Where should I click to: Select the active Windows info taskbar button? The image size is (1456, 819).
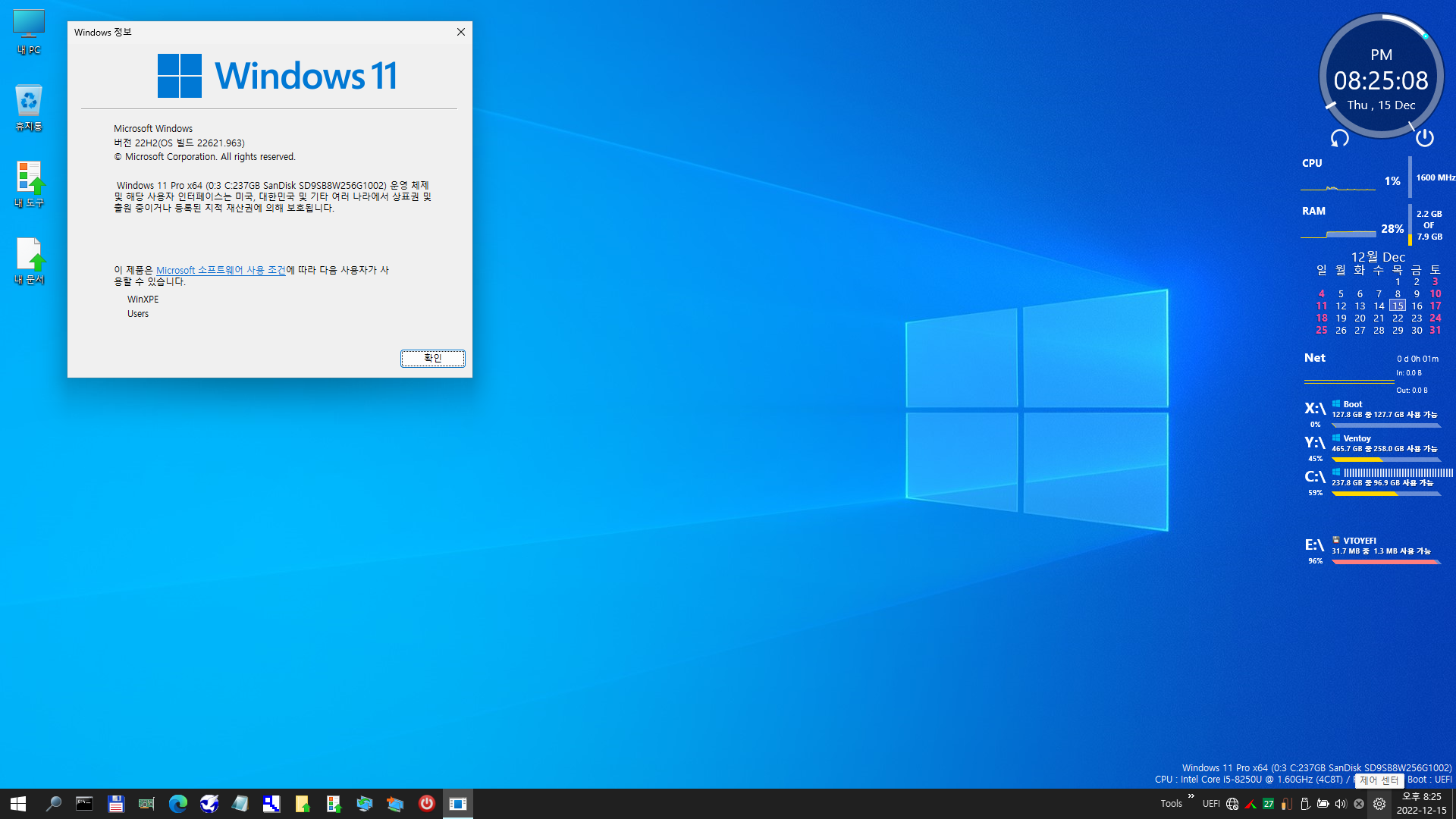click(x=458, y=804)
